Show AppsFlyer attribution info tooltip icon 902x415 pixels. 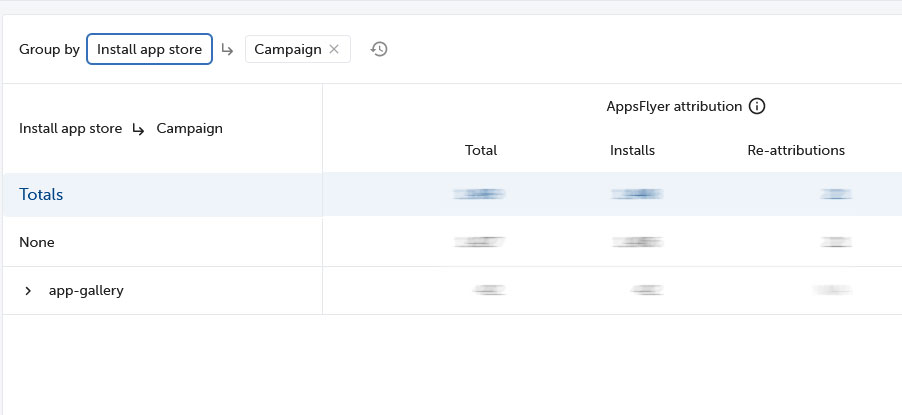pos(757,106)
